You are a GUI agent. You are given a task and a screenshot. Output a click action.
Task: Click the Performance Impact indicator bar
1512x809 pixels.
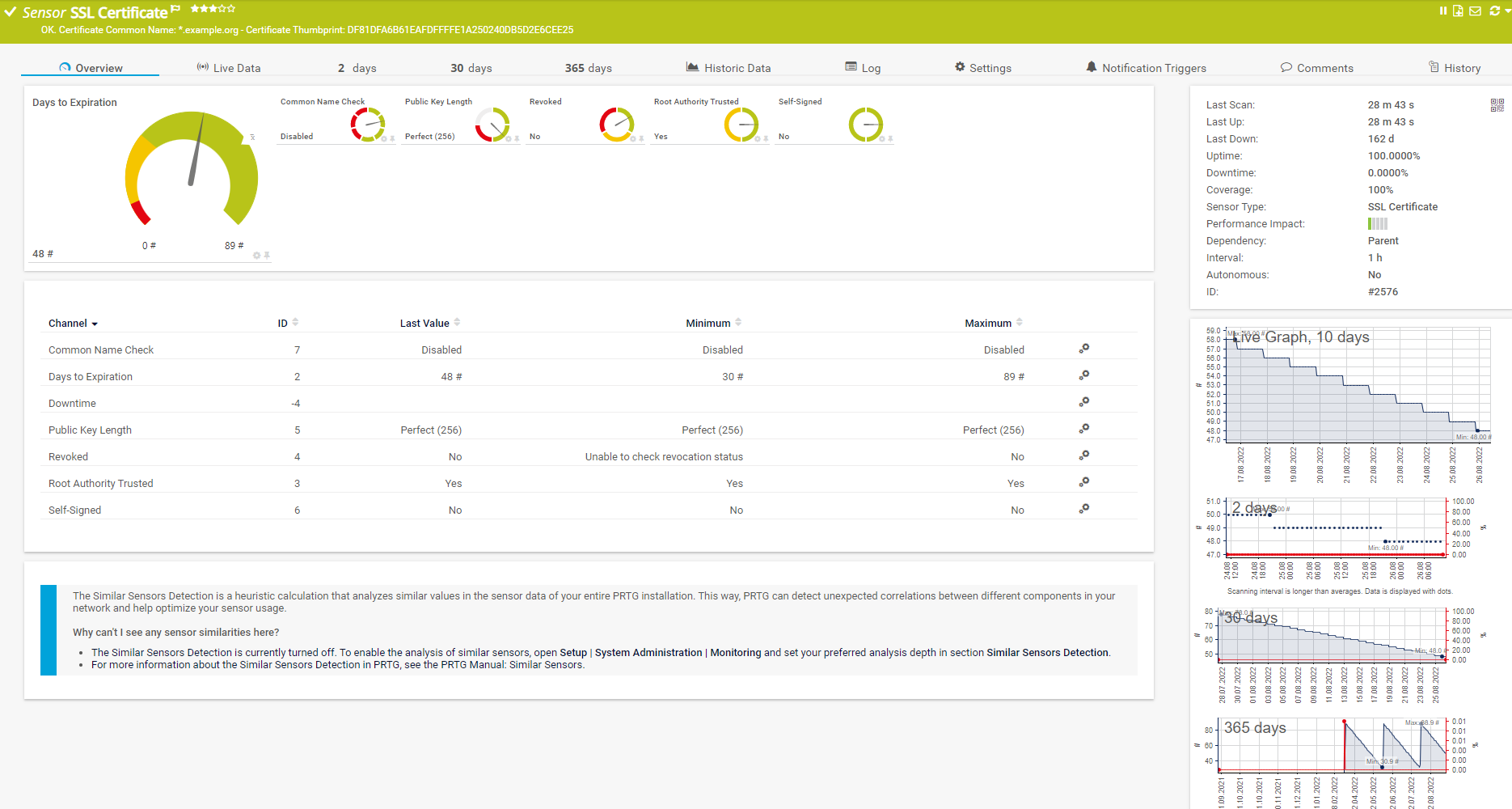(1377, 223)
